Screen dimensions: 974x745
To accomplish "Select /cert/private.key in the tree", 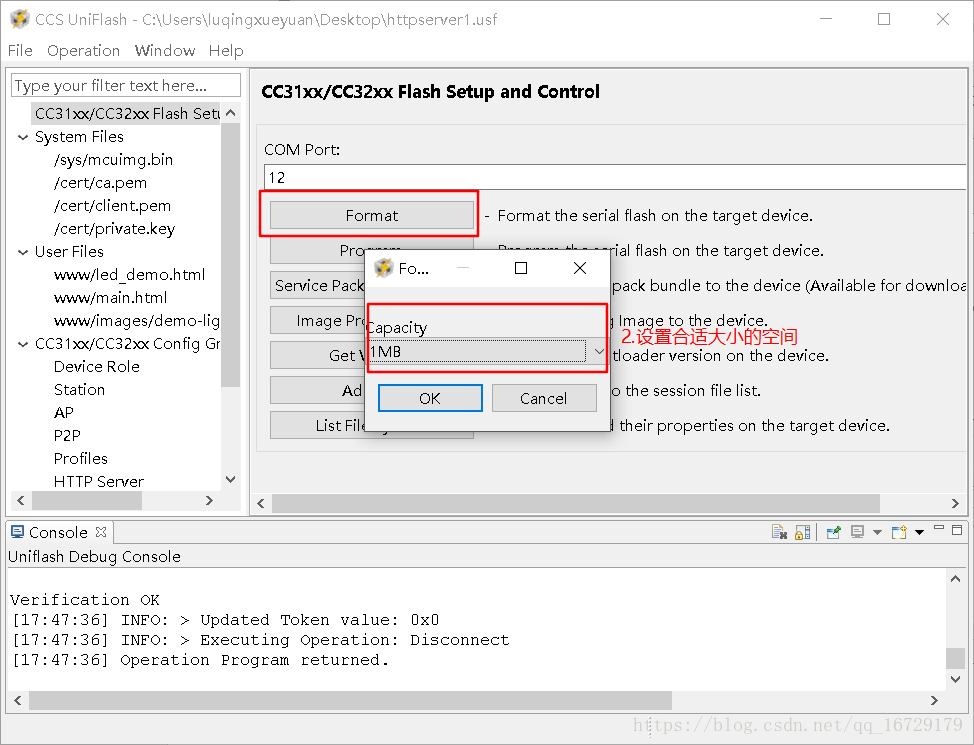I will [x=114, y=229].
